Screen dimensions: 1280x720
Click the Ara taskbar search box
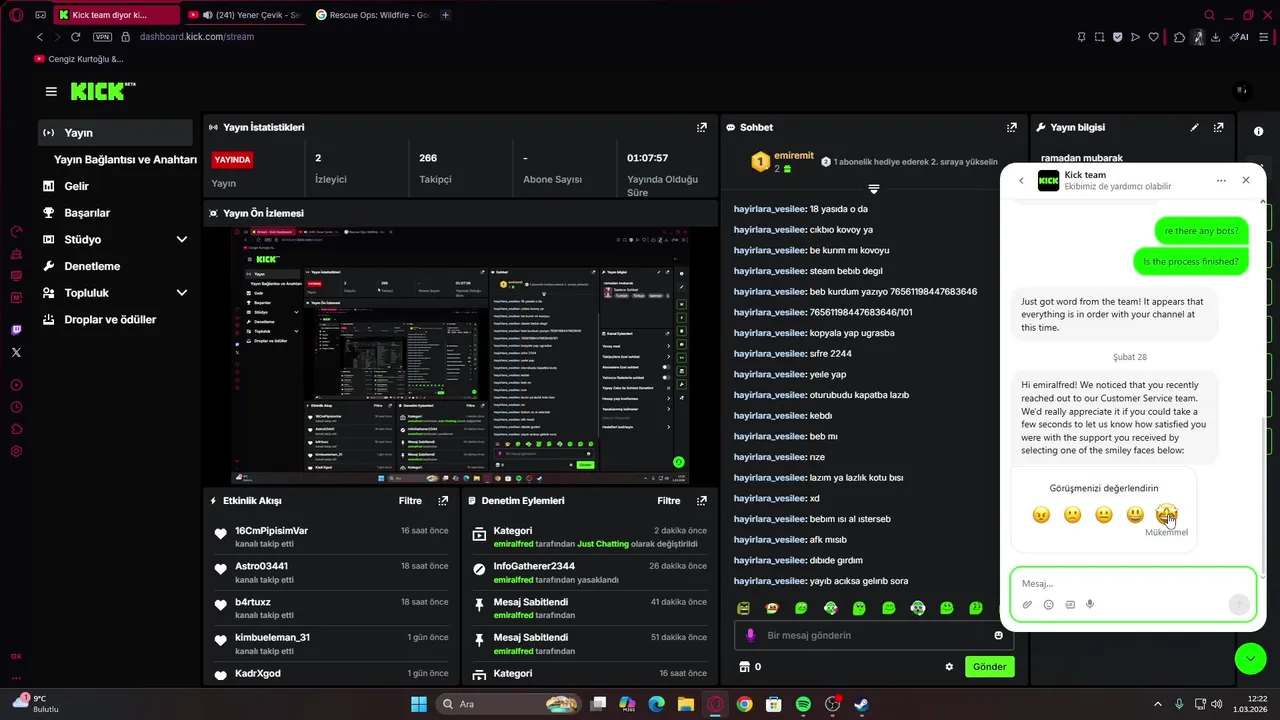509,704
